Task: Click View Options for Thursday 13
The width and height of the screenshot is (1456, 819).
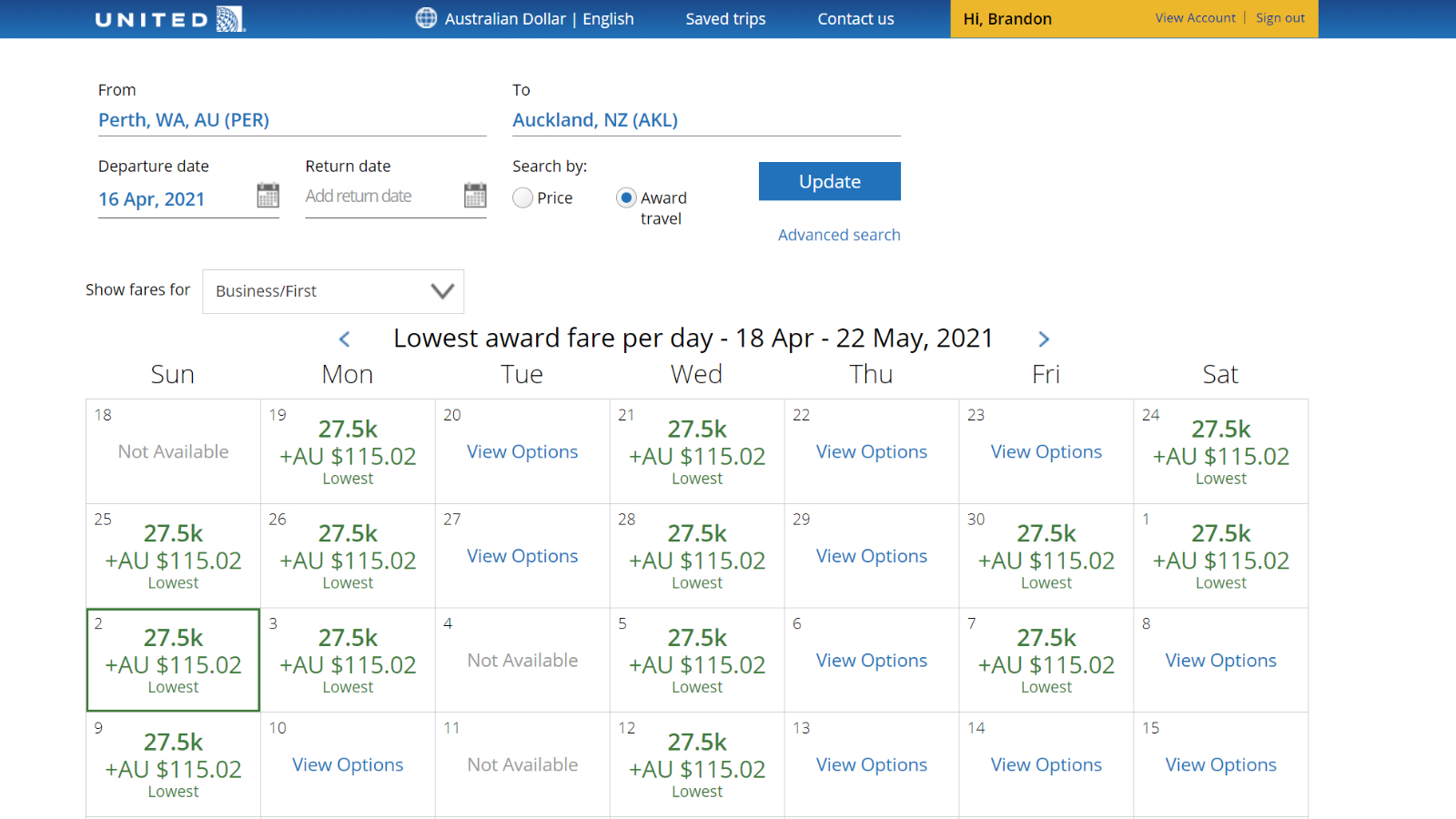Action: [872, 765]
